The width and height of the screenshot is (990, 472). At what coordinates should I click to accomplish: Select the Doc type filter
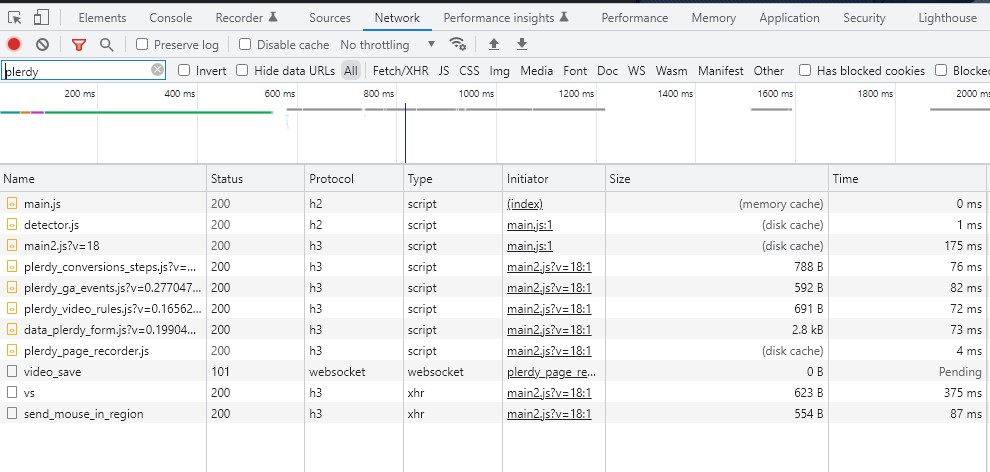607,71
